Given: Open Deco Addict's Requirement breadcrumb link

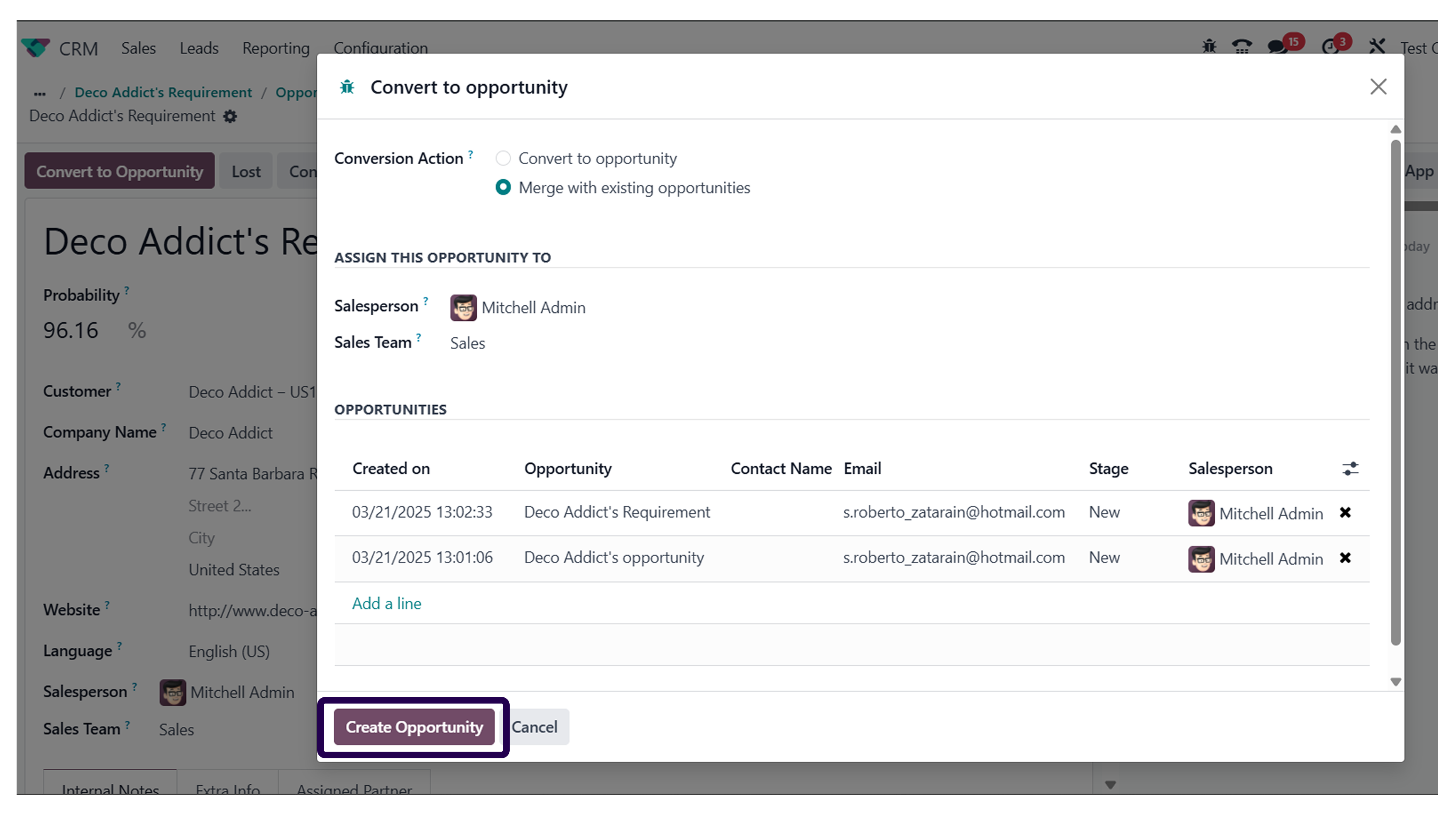Looking at the screenshot, I should pyautogui.click(x=163, y=93).
